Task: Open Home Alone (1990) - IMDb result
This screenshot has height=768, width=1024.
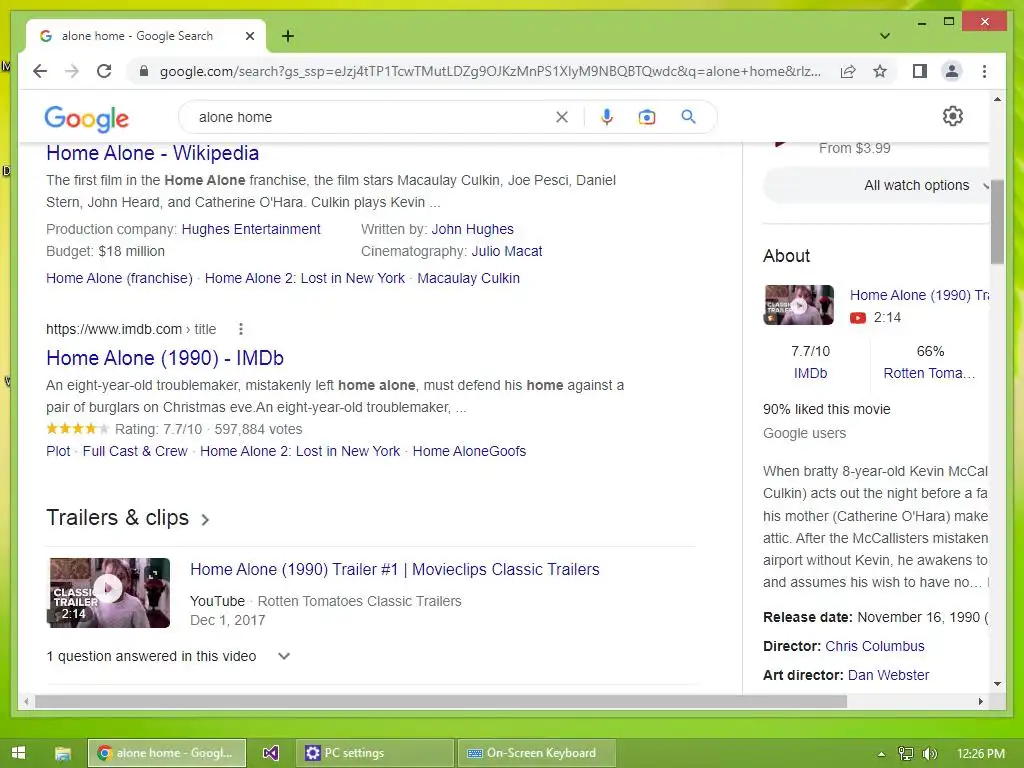Action: click(x=165, y=358)
